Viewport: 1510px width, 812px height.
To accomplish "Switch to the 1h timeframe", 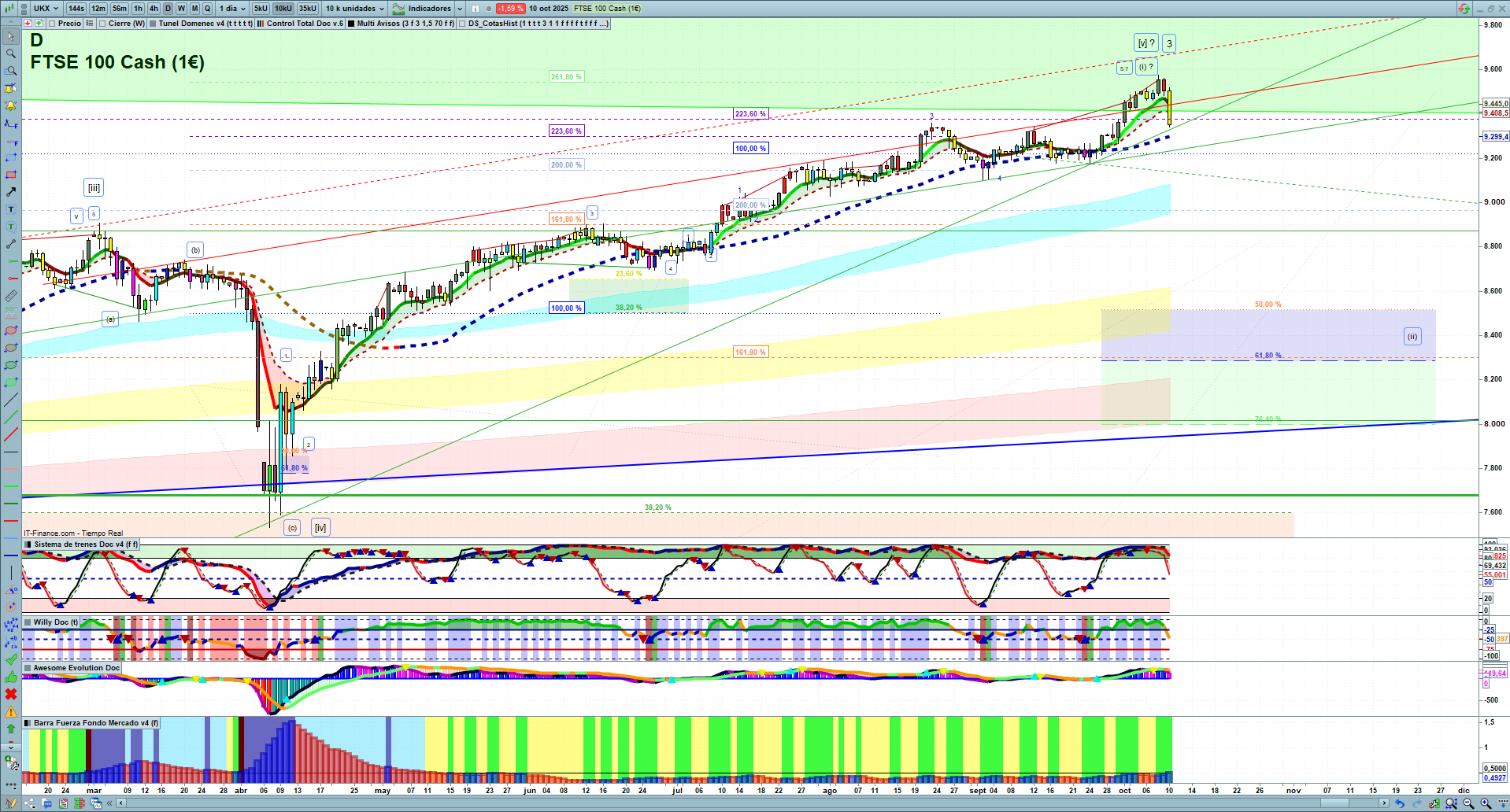I will click(139, 9).
